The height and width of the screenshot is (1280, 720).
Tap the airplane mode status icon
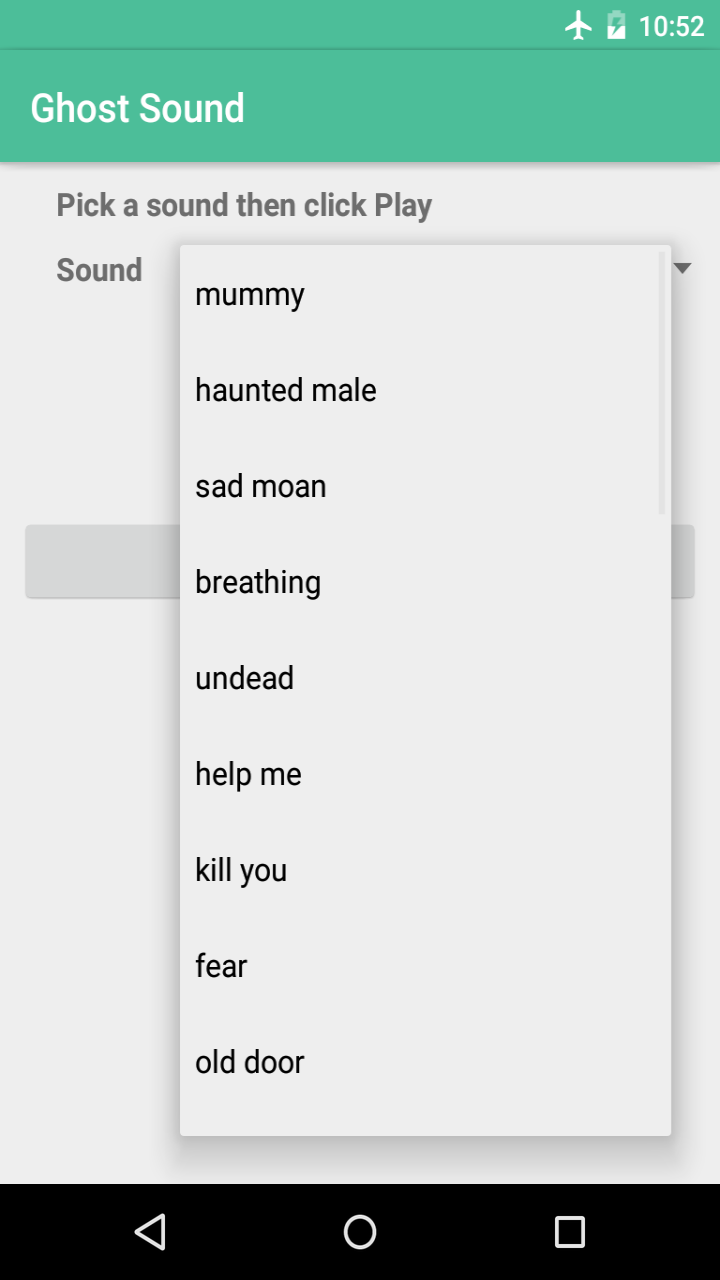tap(578, 26)
